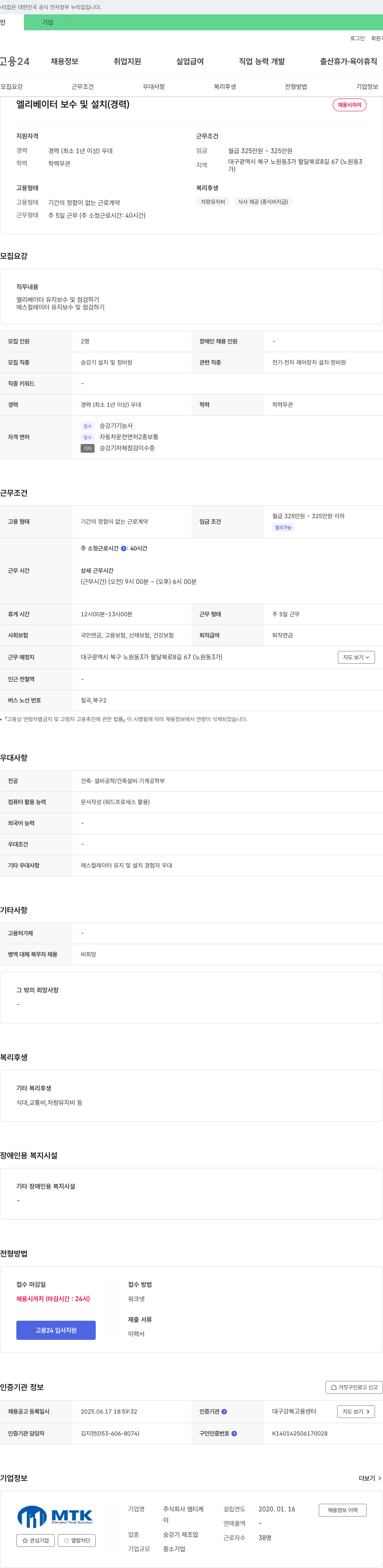Click help icon next to 주 소정근로시간
This screenshot has width=383, height=1568.
point(124,548)
